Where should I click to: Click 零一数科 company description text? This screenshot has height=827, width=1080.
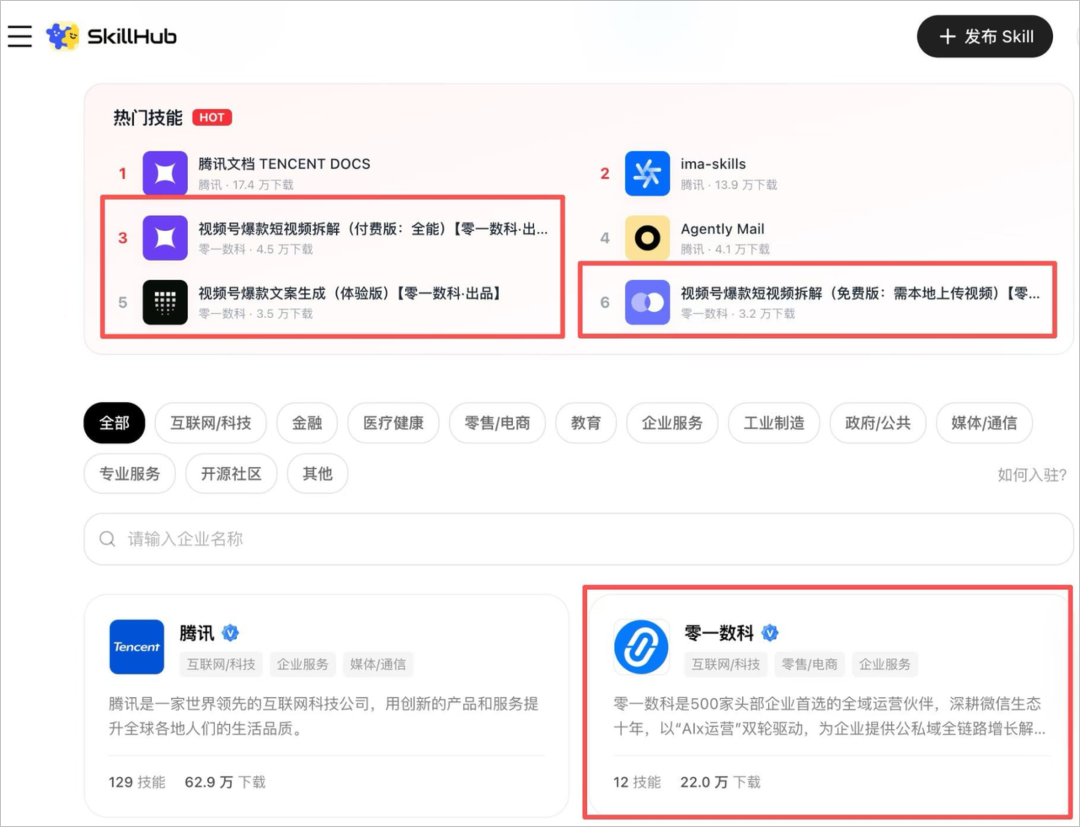(830, 716)
